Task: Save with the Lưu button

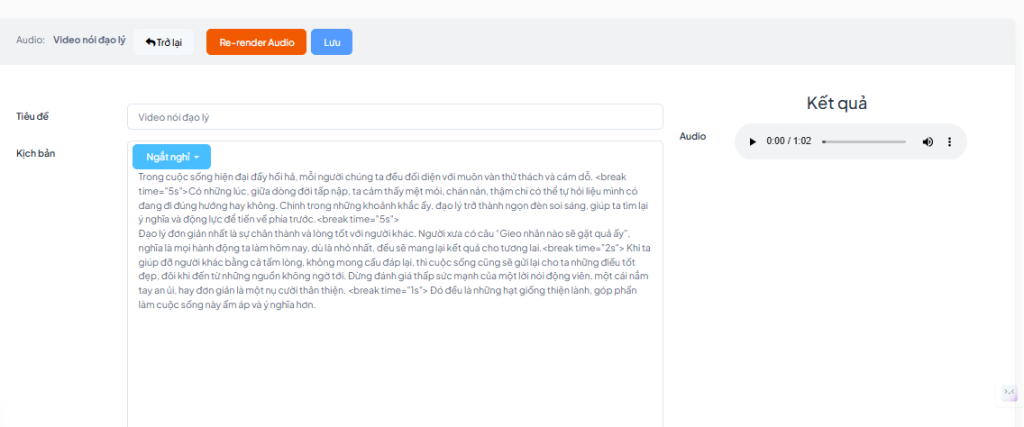Action: (x=331, y=42)
